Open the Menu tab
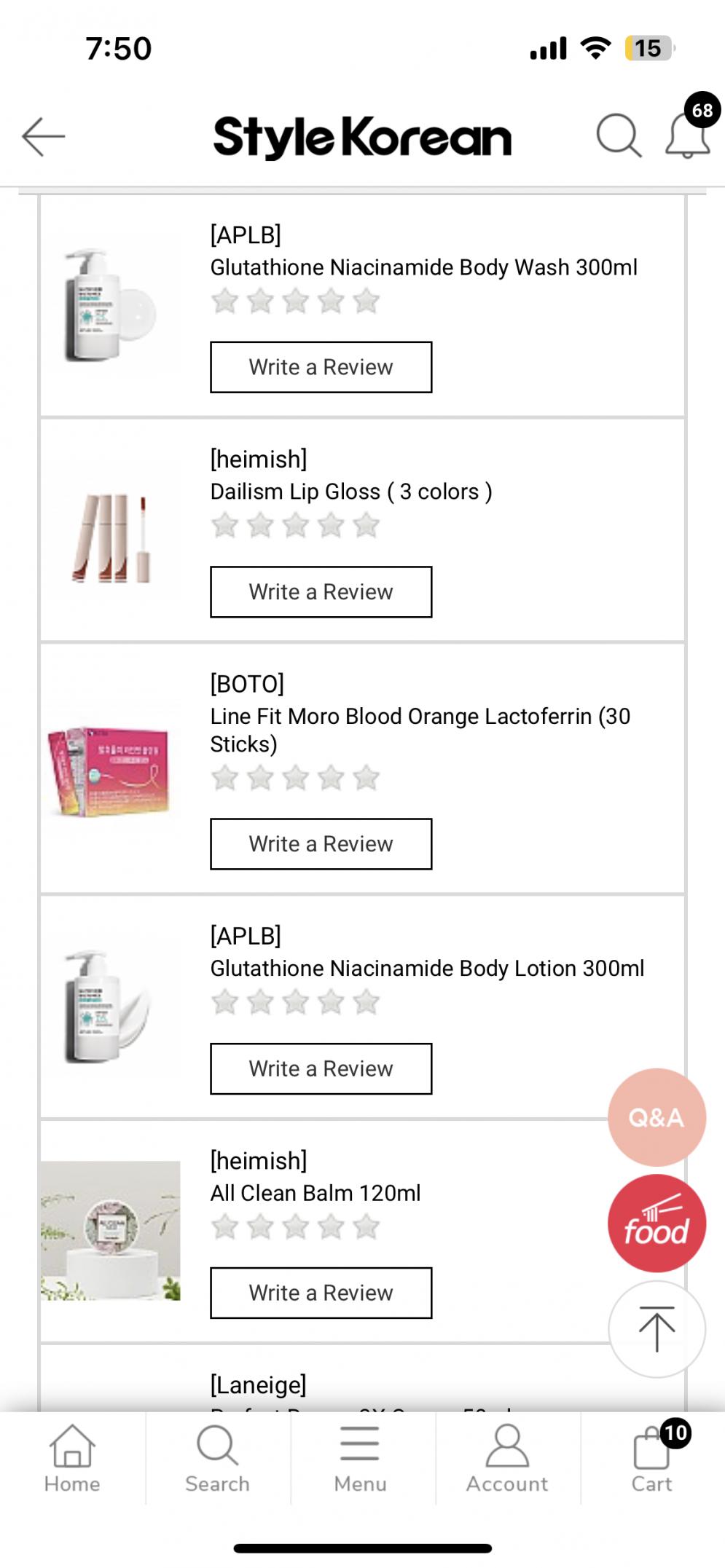725x1568 pixels. (x=360, y=1457)
